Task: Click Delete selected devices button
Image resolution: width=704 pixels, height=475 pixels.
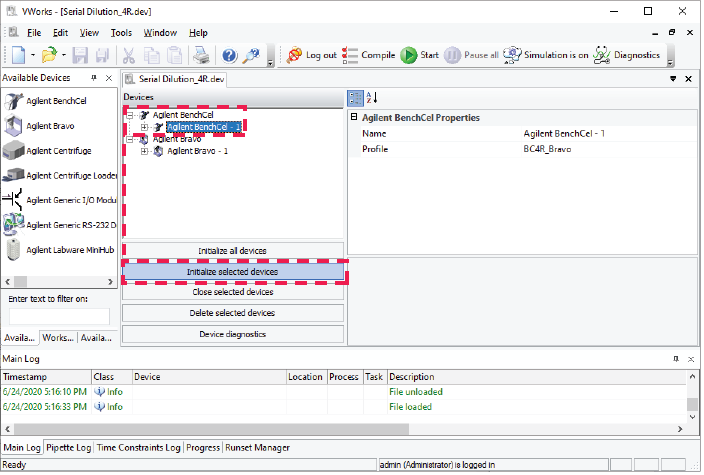Action: [233, 313]
